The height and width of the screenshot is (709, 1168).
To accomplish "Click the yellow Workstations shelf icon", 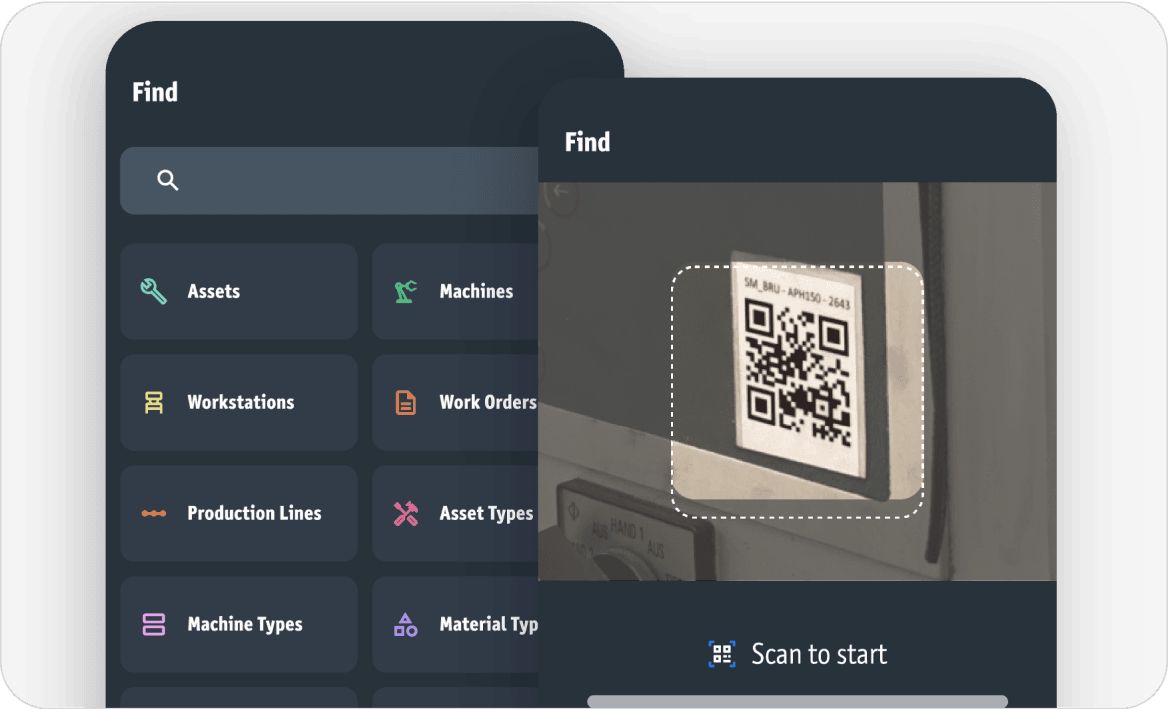I will pyautogui.click(x=153, y=402).
